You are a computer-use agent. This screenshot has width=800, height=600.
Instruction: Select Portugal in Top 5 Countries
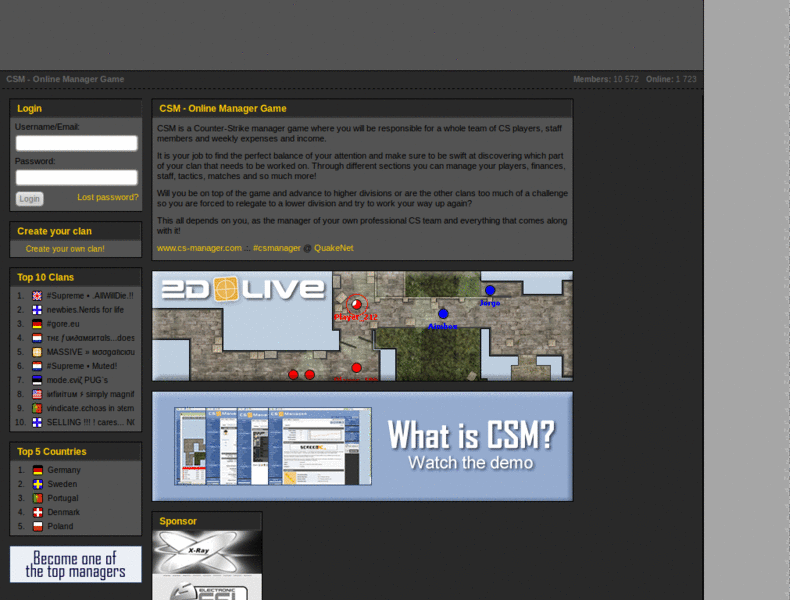pos(63,498)
